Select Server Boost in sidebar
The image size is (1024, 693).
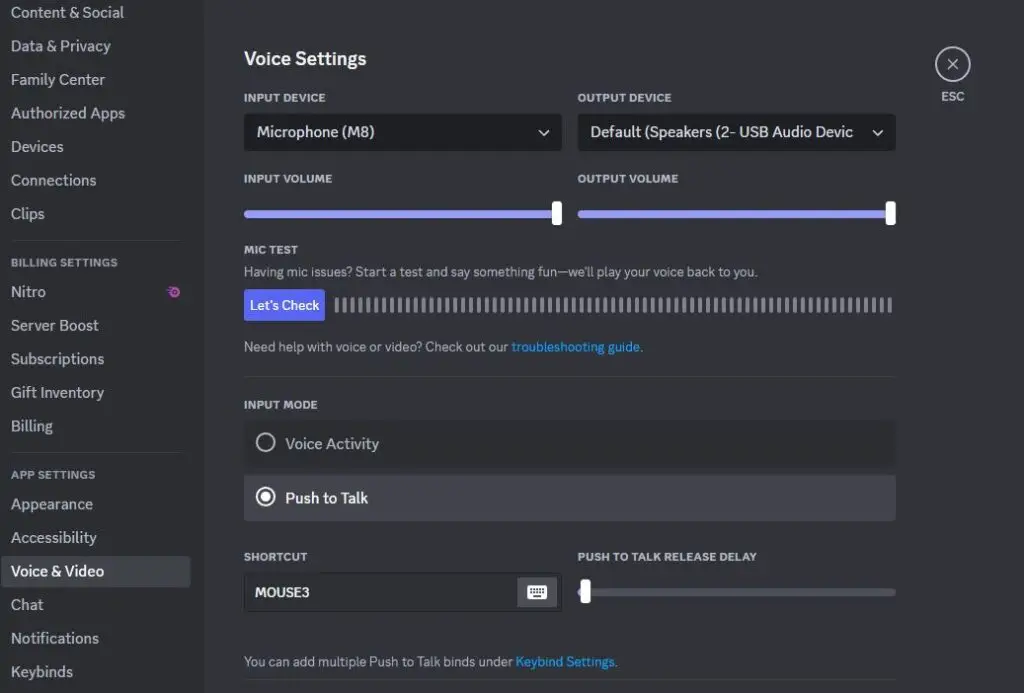pyautogui.click(x=55, y=325)
